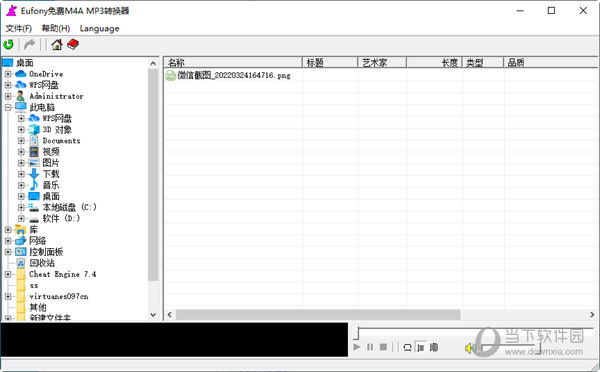The width and height of the screenshot is (600, 372).
Task: Sort by the 名称 column header
Action: pyautogui.click(x=233, y=62)
